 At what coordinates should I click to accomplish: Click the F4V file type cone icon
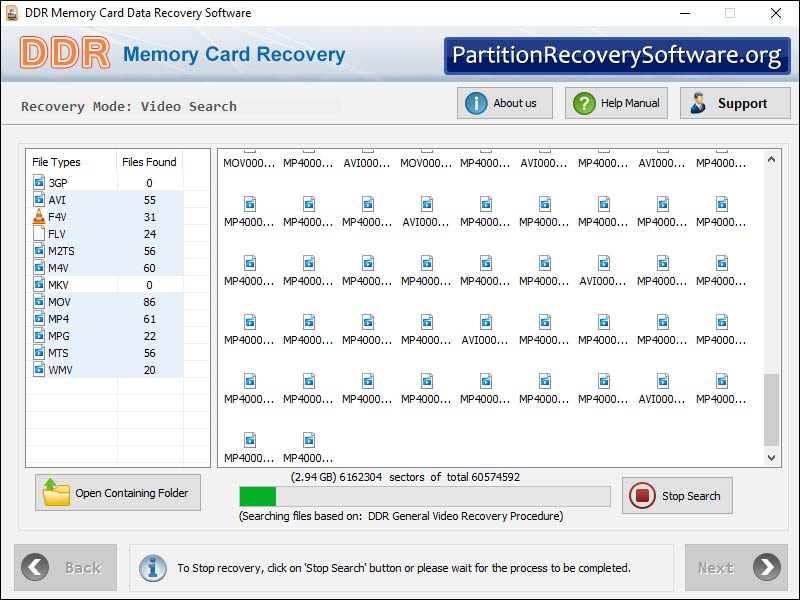(x=38, y=217)
